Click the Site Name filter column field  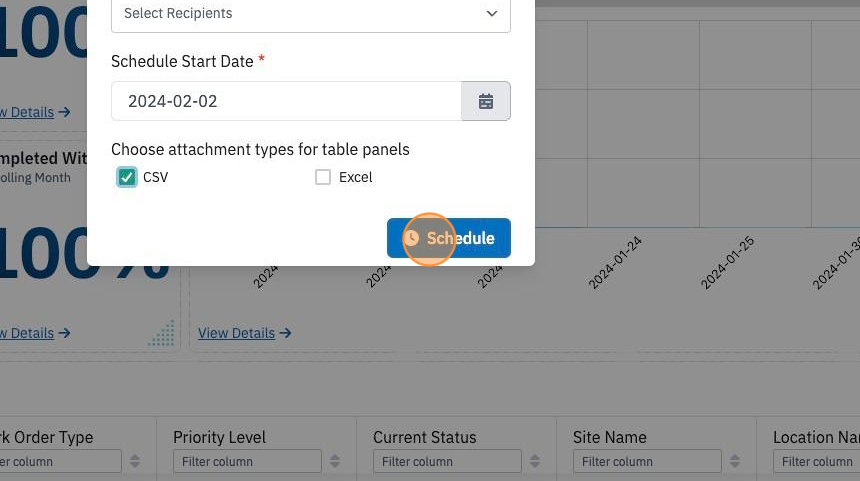point(647,461)
